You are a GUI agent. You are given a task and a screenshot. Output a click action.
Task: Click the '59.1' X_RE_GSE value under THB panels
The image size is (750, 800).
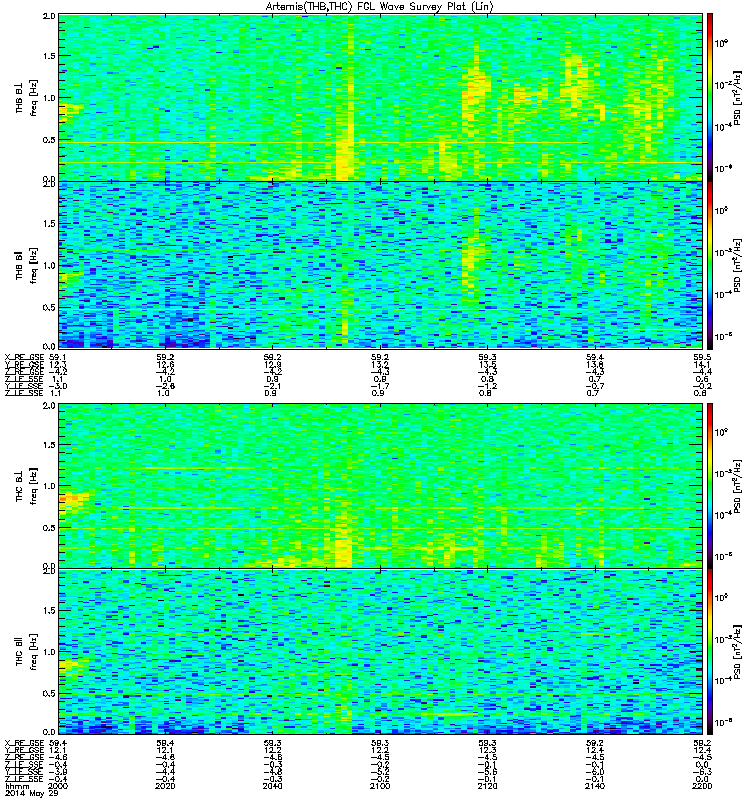point(58,357)
